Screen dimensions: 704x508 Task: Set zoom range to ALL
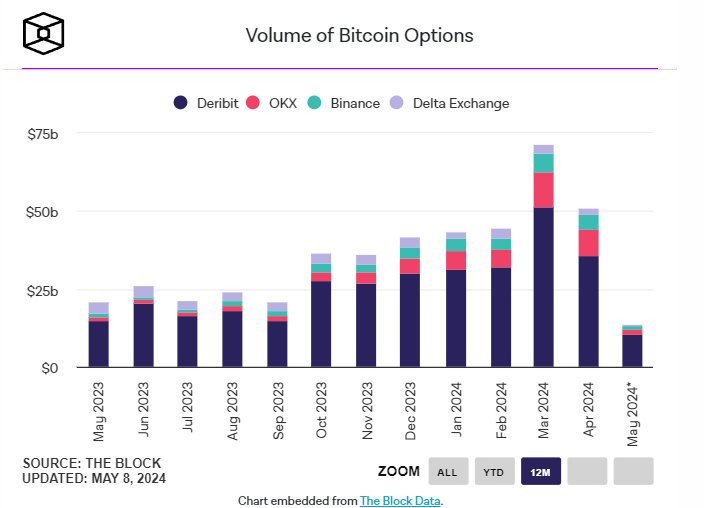click(x=448, y=471)
